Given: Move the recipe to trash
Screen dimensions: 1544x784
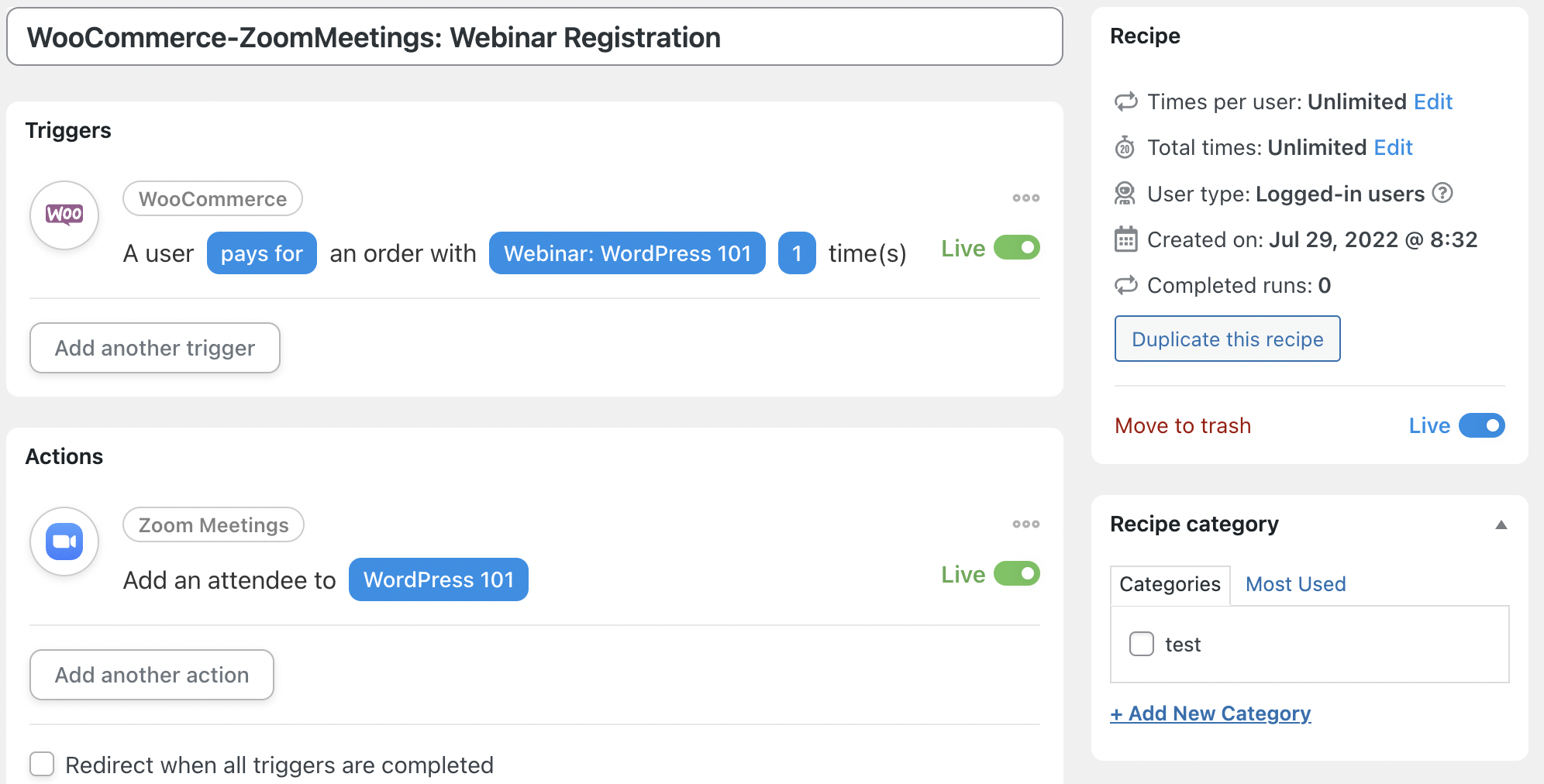Looking at the screenshot, I should (x=1183, y=425).
